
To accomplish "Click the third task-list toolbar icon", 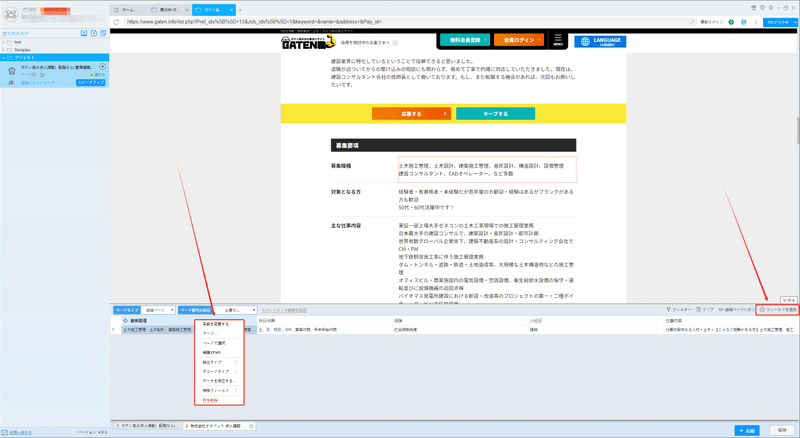I will [x=103, y=33].
